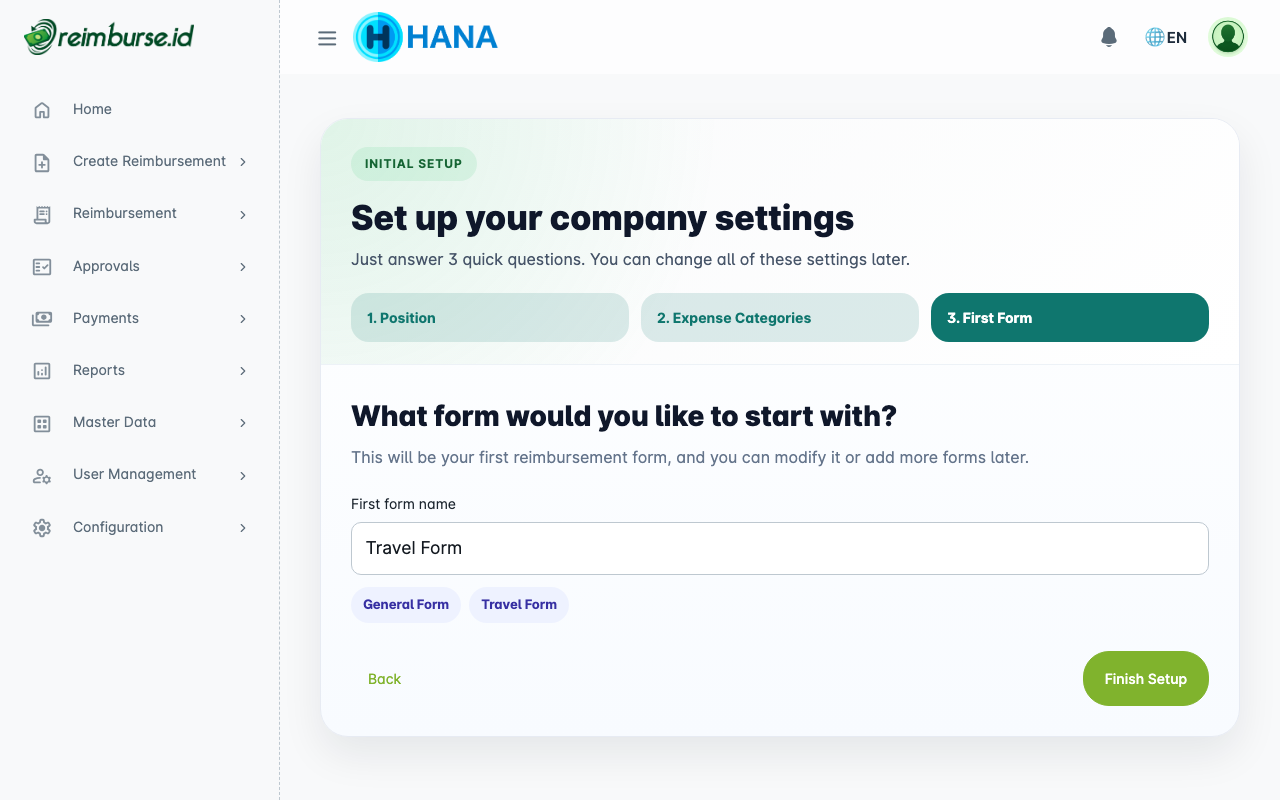This screenshot has height=800, width=1280.
Task: Expand the Master Data submenu
Action: pos(242,422)
